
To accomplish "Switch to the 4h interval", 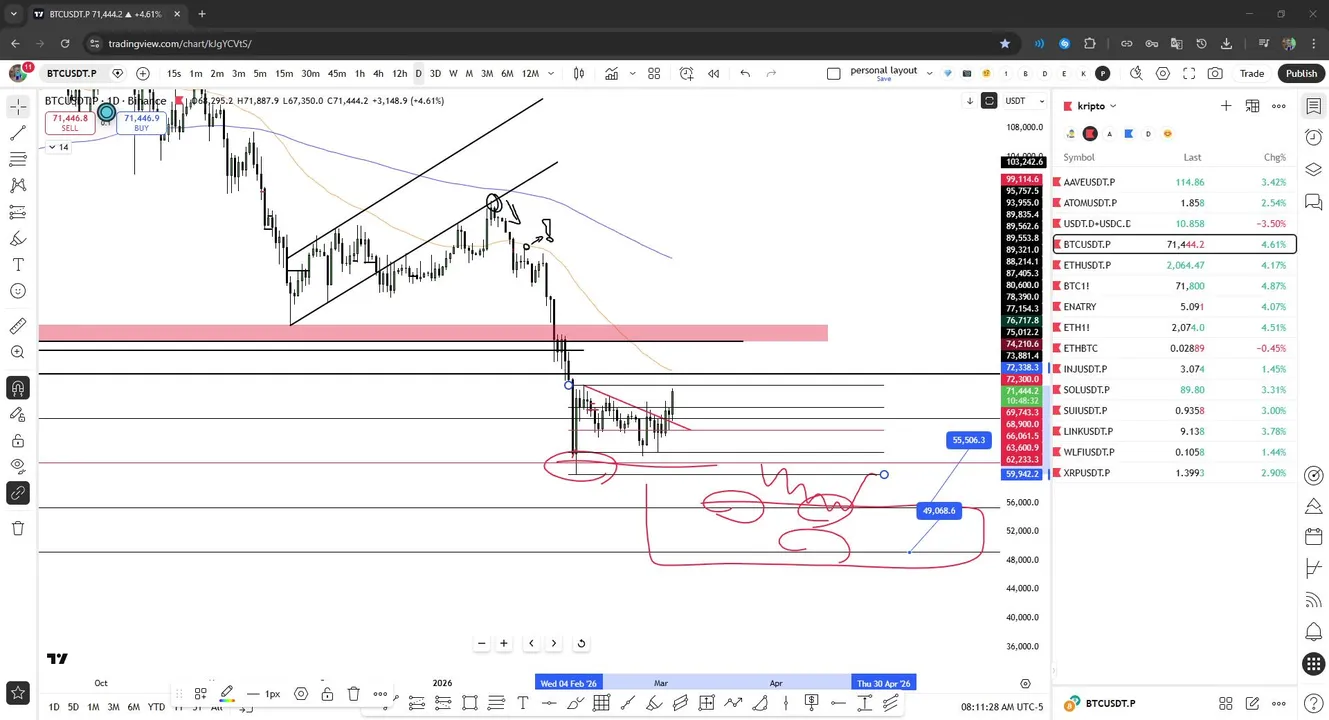I will tap(378, 73).
